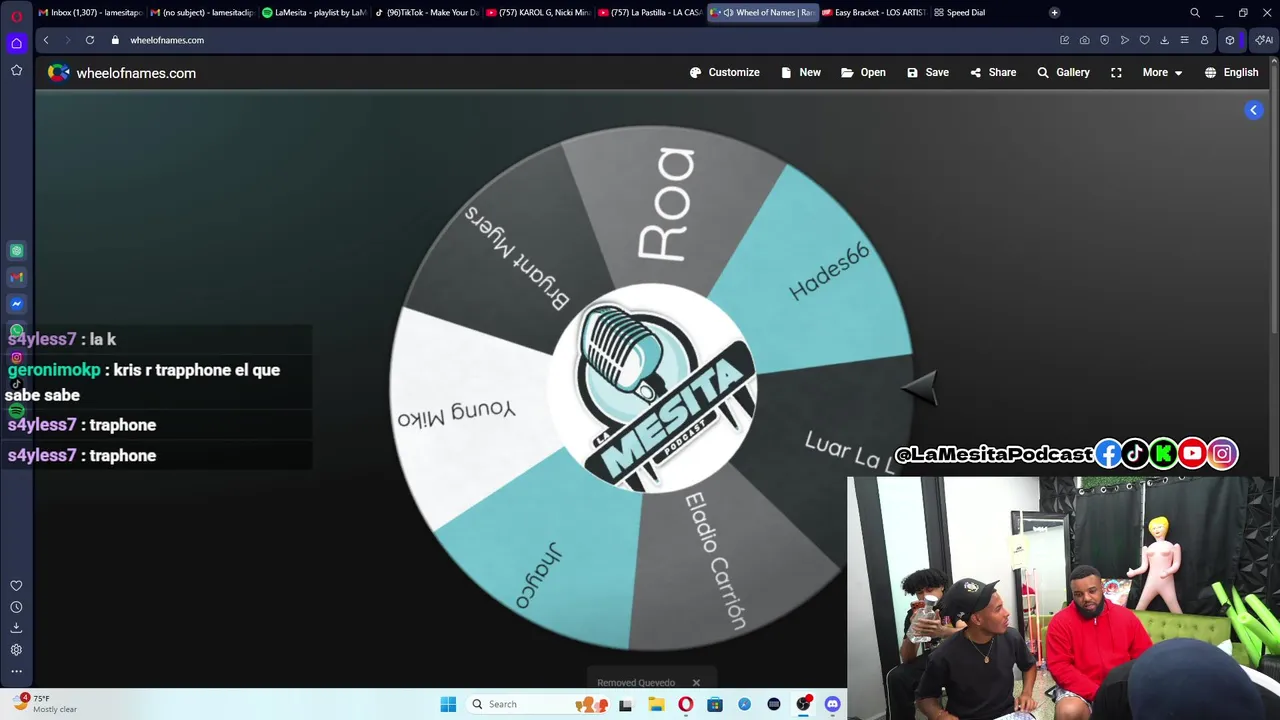The image size is (1280, 720).
Task: Open Easy Setup sliders icon
Action: (x=1184, y=40)
